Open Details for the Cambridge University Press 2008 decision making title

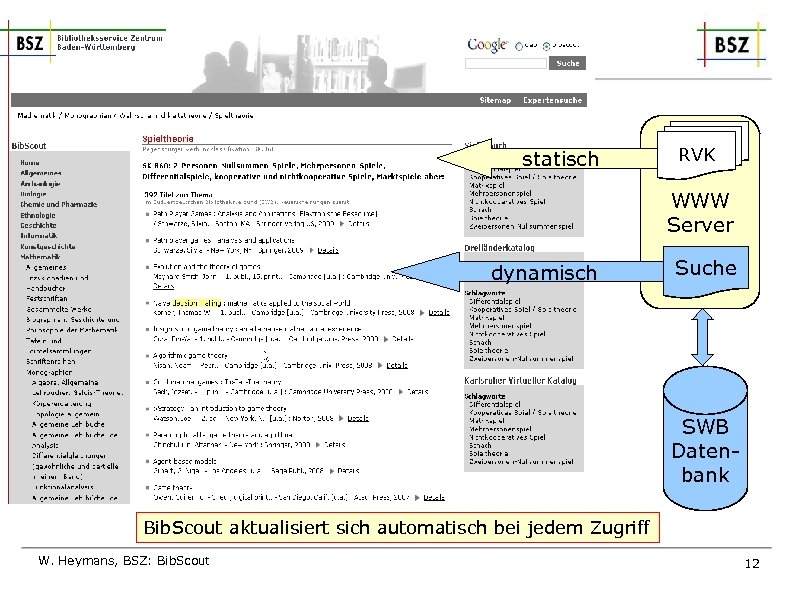439,312
